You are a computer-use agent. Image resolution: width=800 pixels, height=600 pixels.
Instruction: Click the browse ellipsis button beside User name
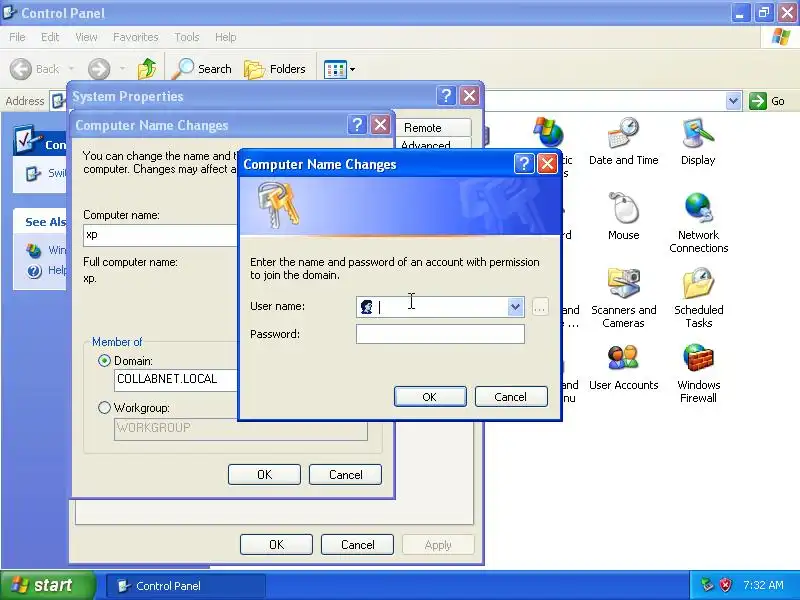[x=540, y=307]
